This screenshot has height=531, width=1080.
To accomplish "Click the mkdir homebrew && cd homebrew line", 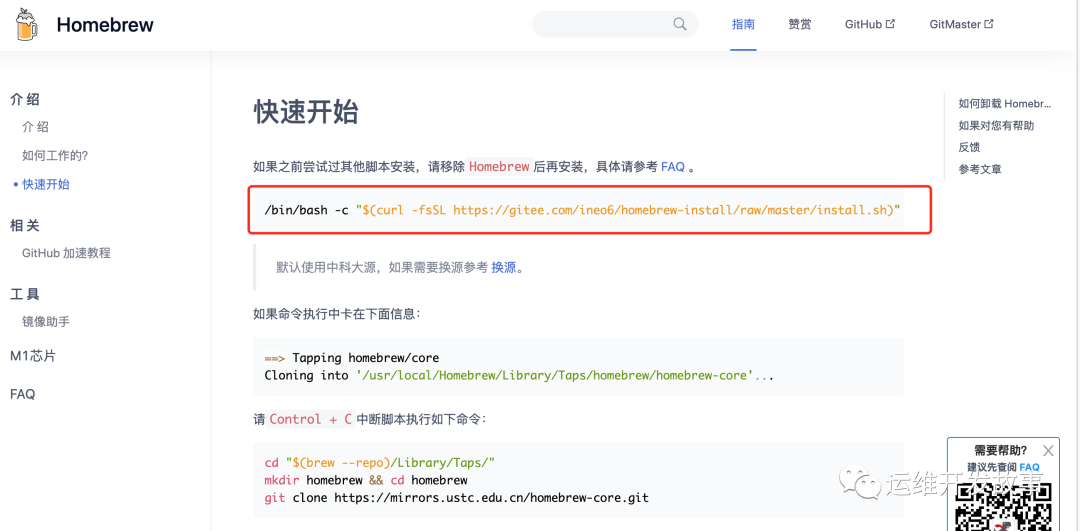I will pyautogui.click(x=366, y=480).
